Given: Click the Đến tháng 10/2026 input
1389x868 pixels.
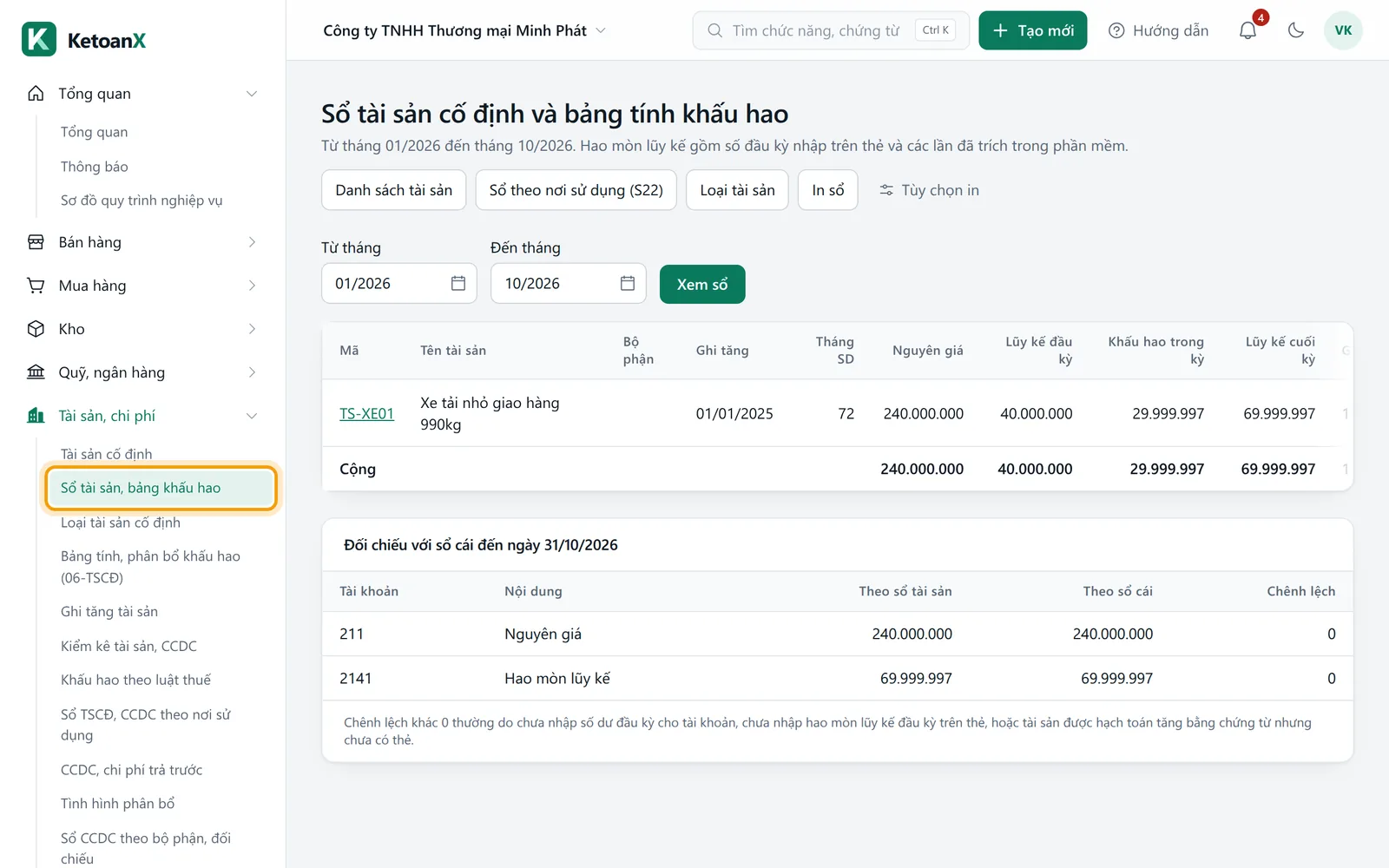Looking at the screenshot, I should pyautogui.click(x=569, y=283).
